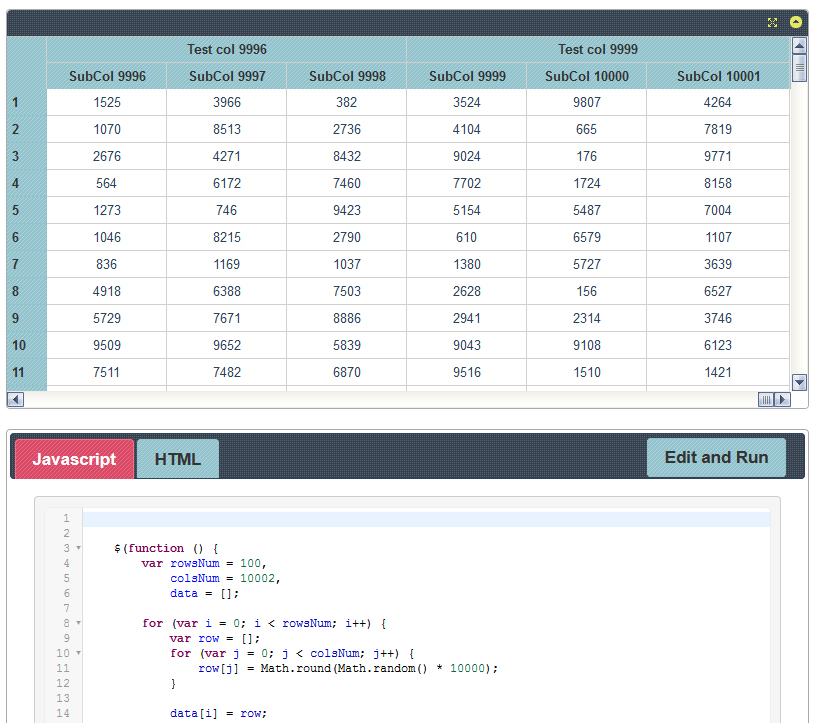The height and width of the screenshot is (723, 815).
Task: Click the cell containing 156
Action: (x=586, y=292)
